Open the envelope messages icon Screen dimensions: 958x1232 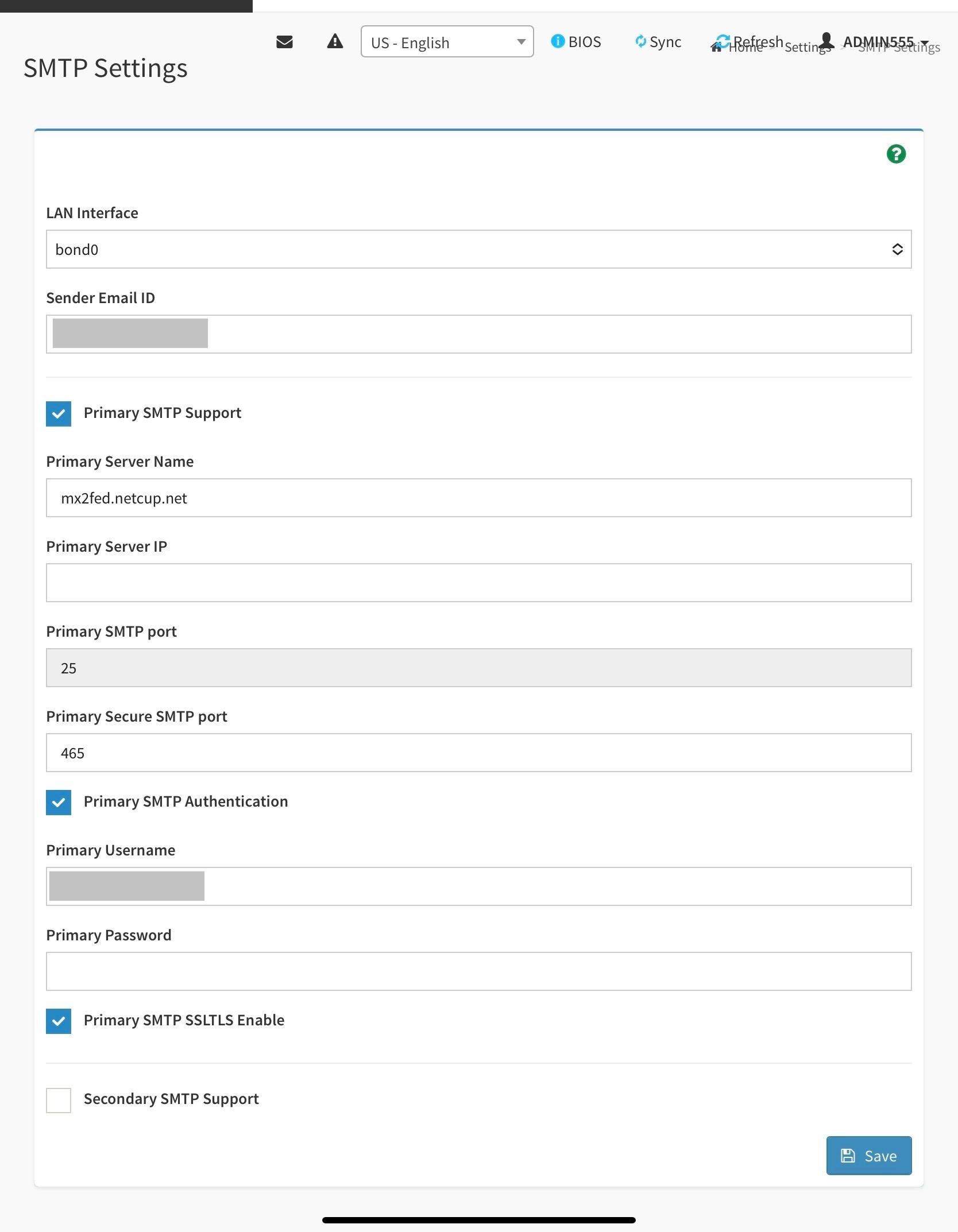284,42
